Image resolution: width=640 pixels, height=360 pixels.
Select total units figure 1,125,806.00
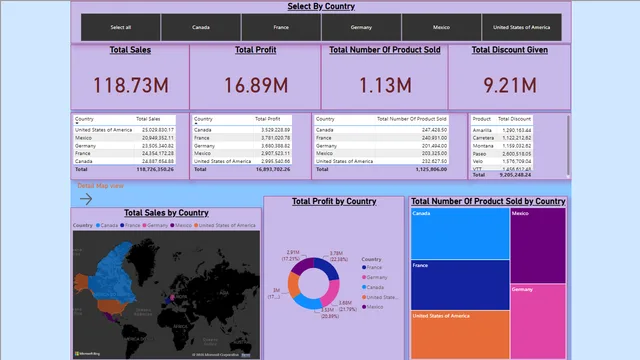tap(431, 169)
